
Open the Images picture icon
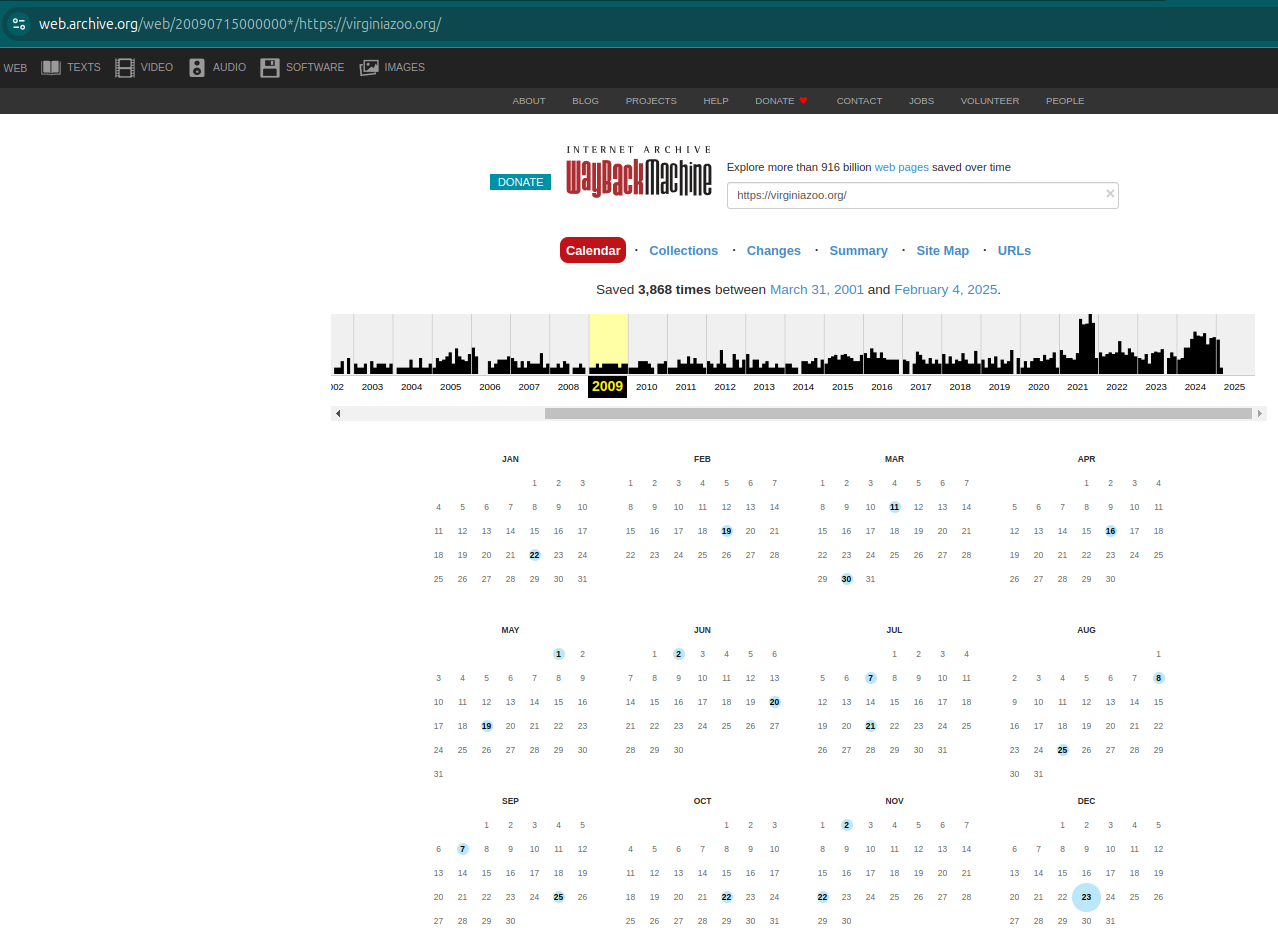point(369,68)
